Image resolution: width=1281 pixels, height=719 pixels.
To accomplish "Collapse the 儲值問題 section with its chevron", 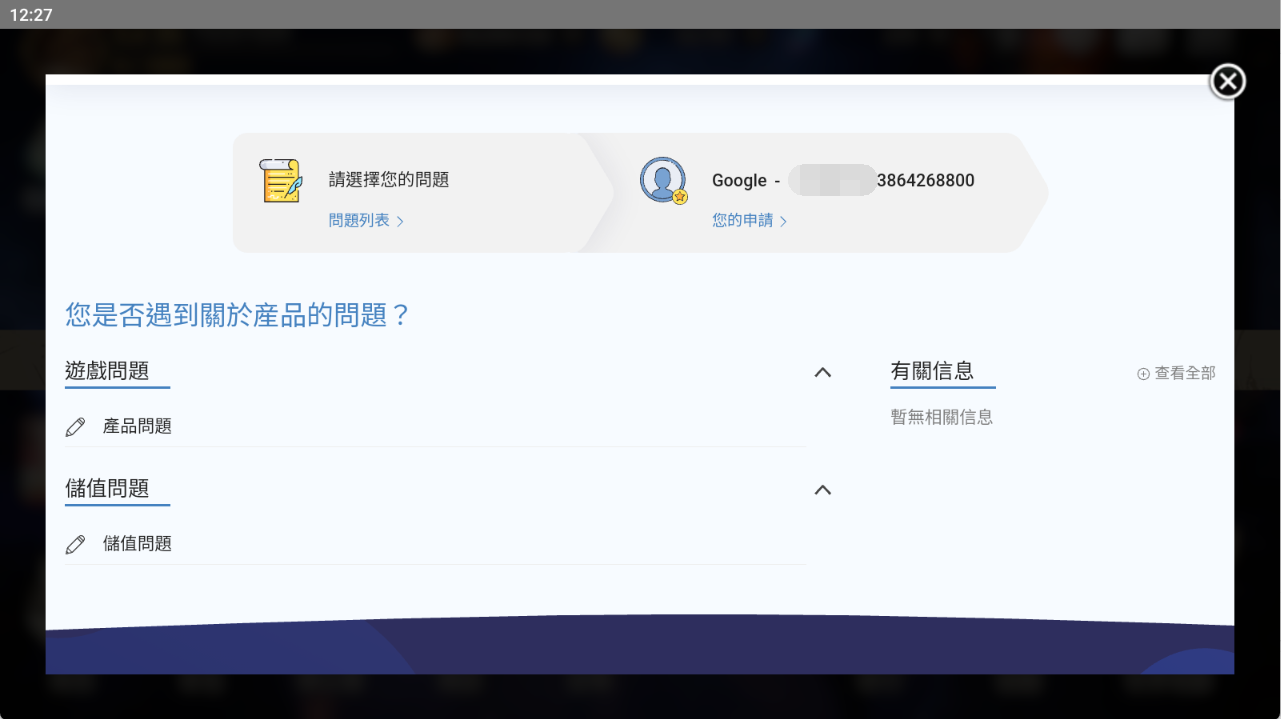I will pyautogui.click(x=822, y=490).
